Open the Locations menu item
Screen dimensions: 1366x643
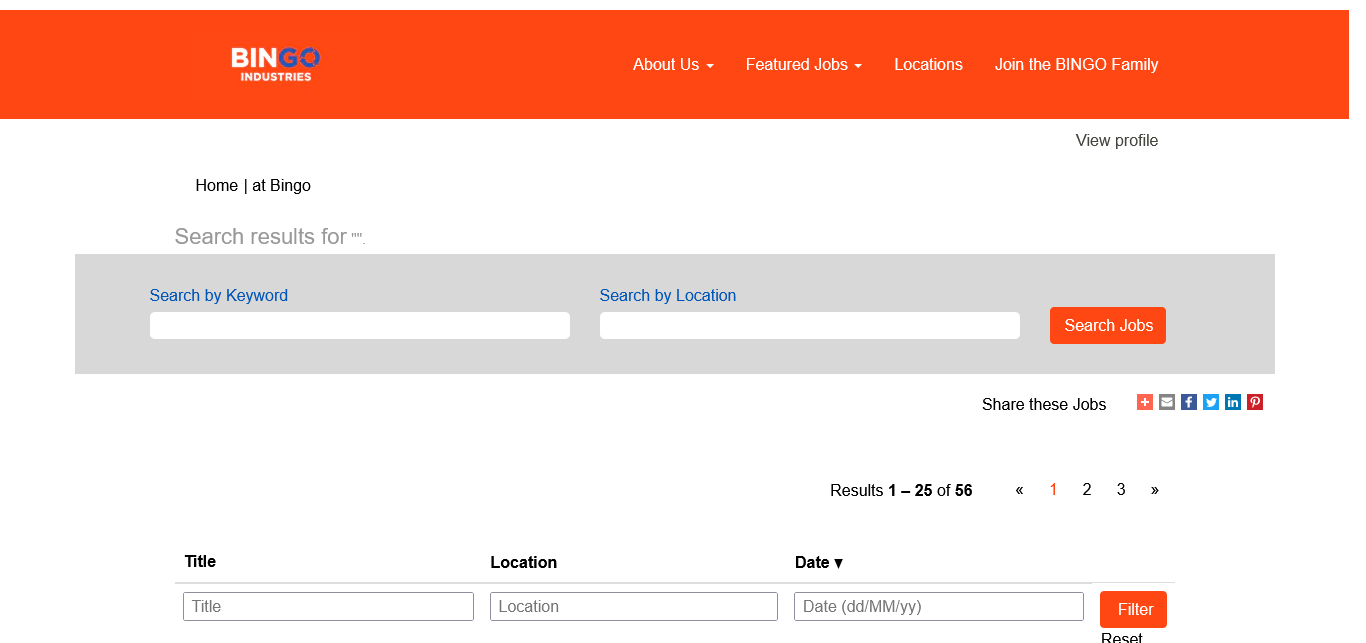tap(928, 65)
